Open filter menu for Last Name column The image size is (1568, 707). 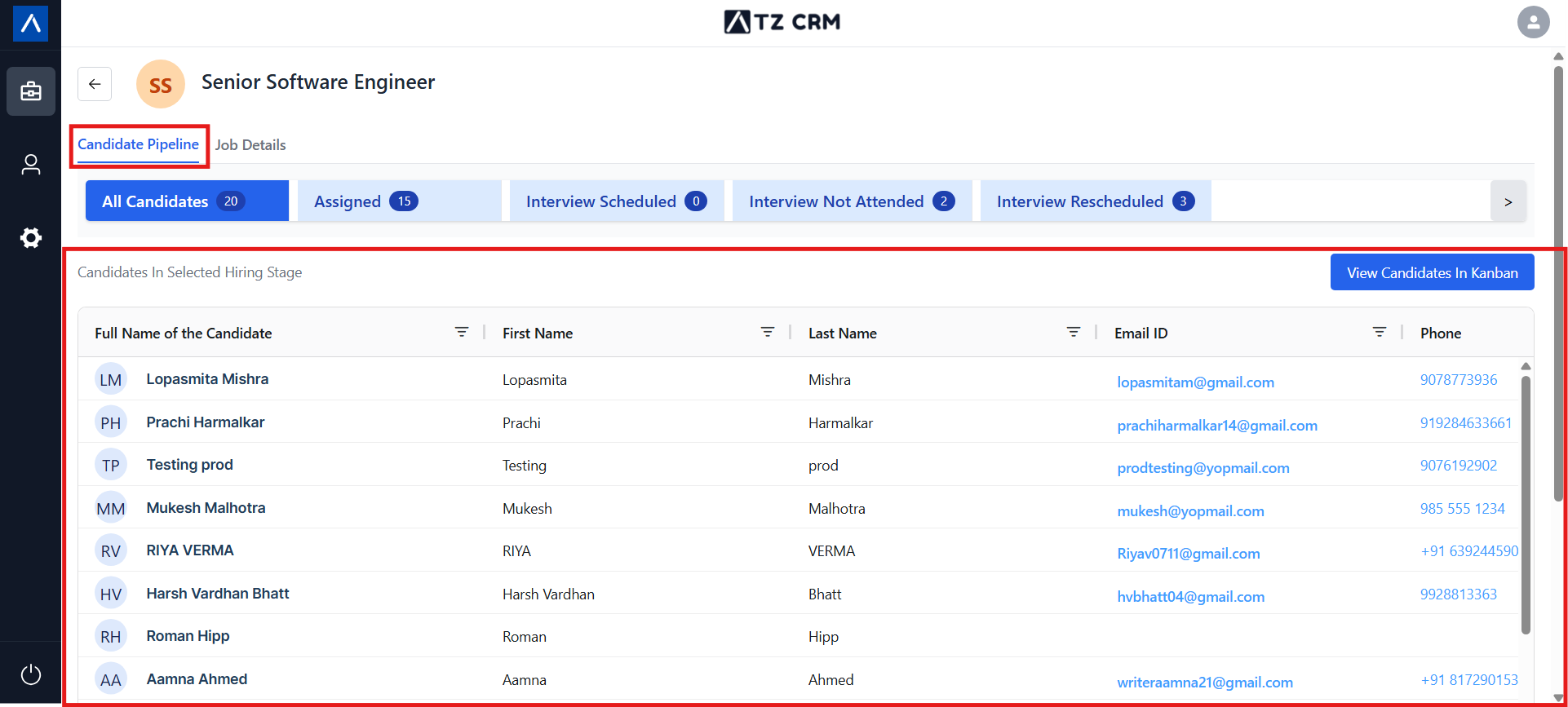[1074, 332]
